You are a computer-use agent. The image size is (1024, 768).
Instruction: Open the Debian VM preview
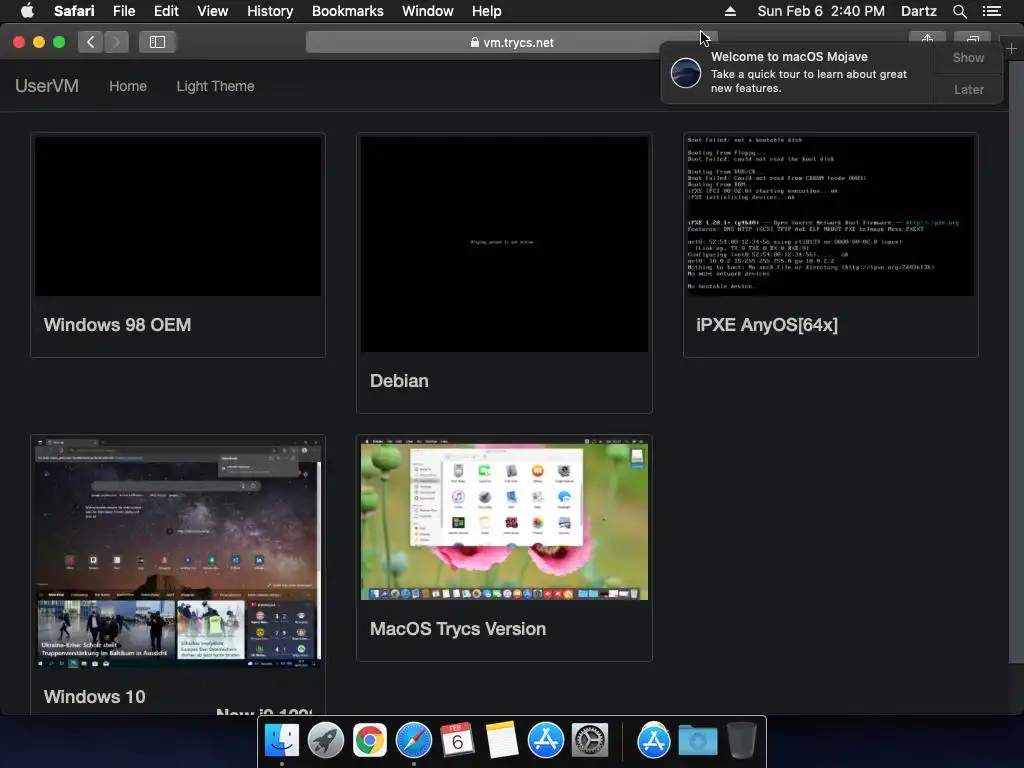(x=504, y=244)
